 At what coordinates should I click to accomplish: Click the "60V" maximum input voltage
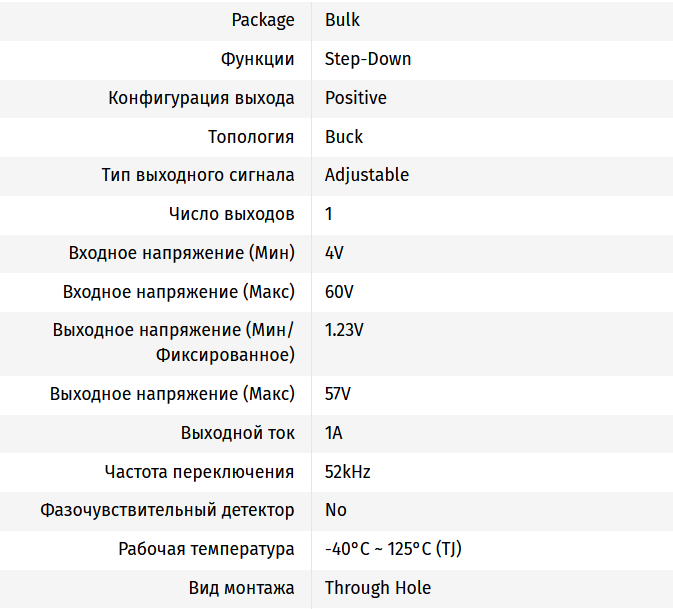tap(339, 292)
